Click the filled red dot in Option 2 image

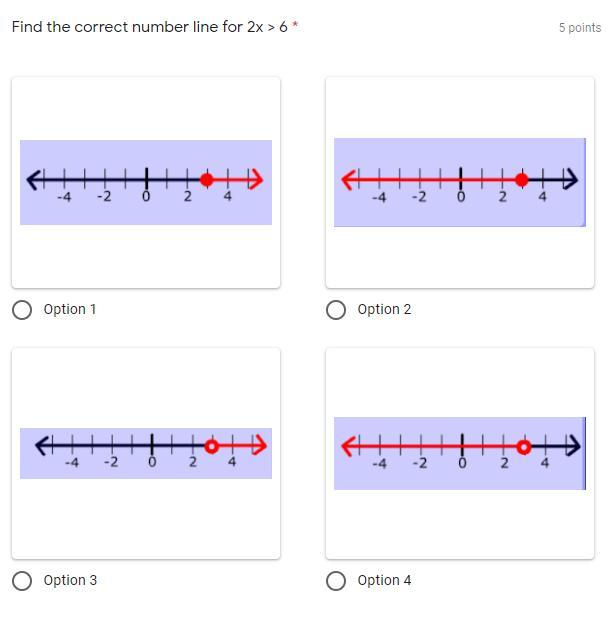521,180
